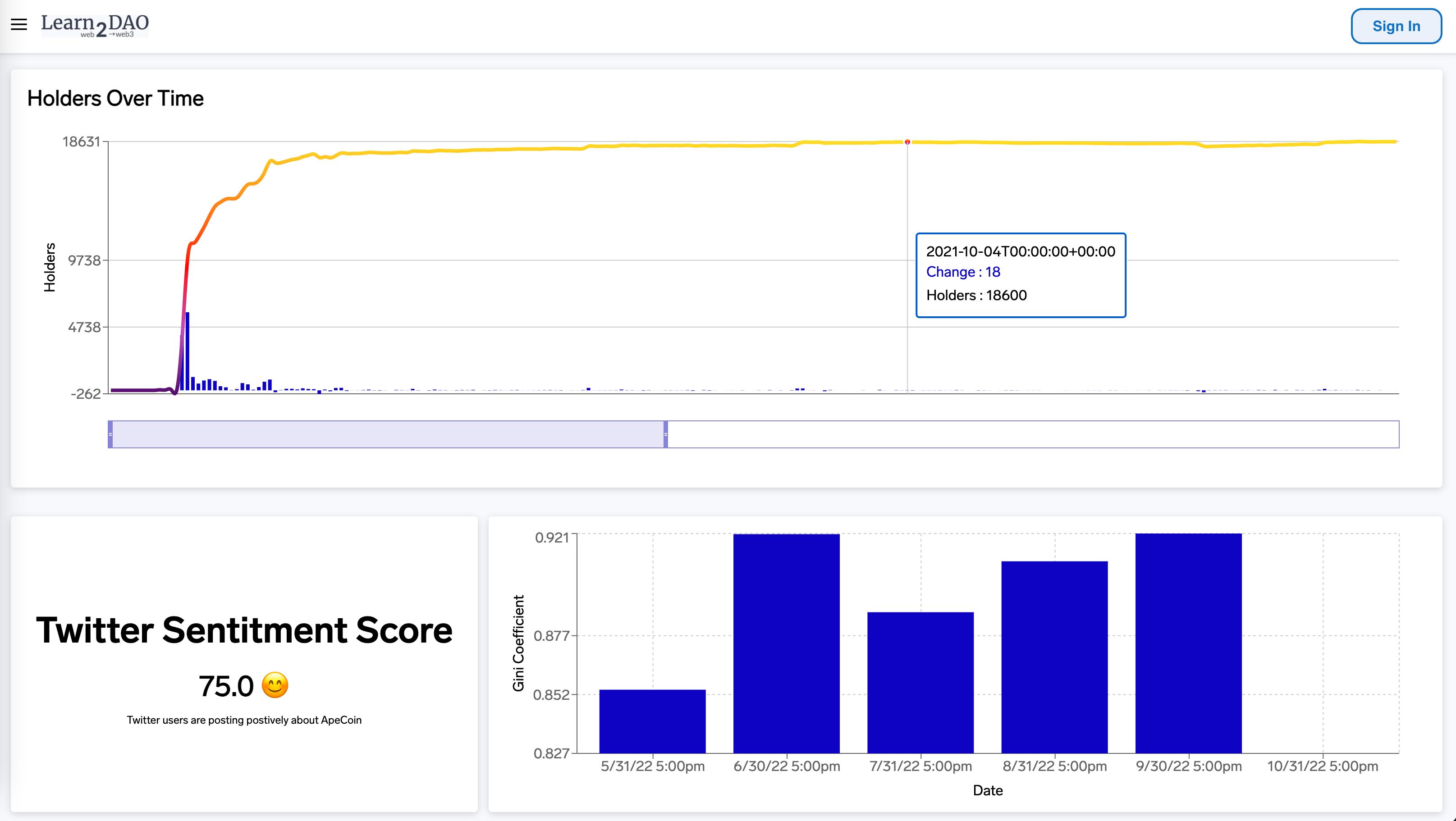
Task: Grab the right handle of the range brush
Action: [x=666, y=434]
